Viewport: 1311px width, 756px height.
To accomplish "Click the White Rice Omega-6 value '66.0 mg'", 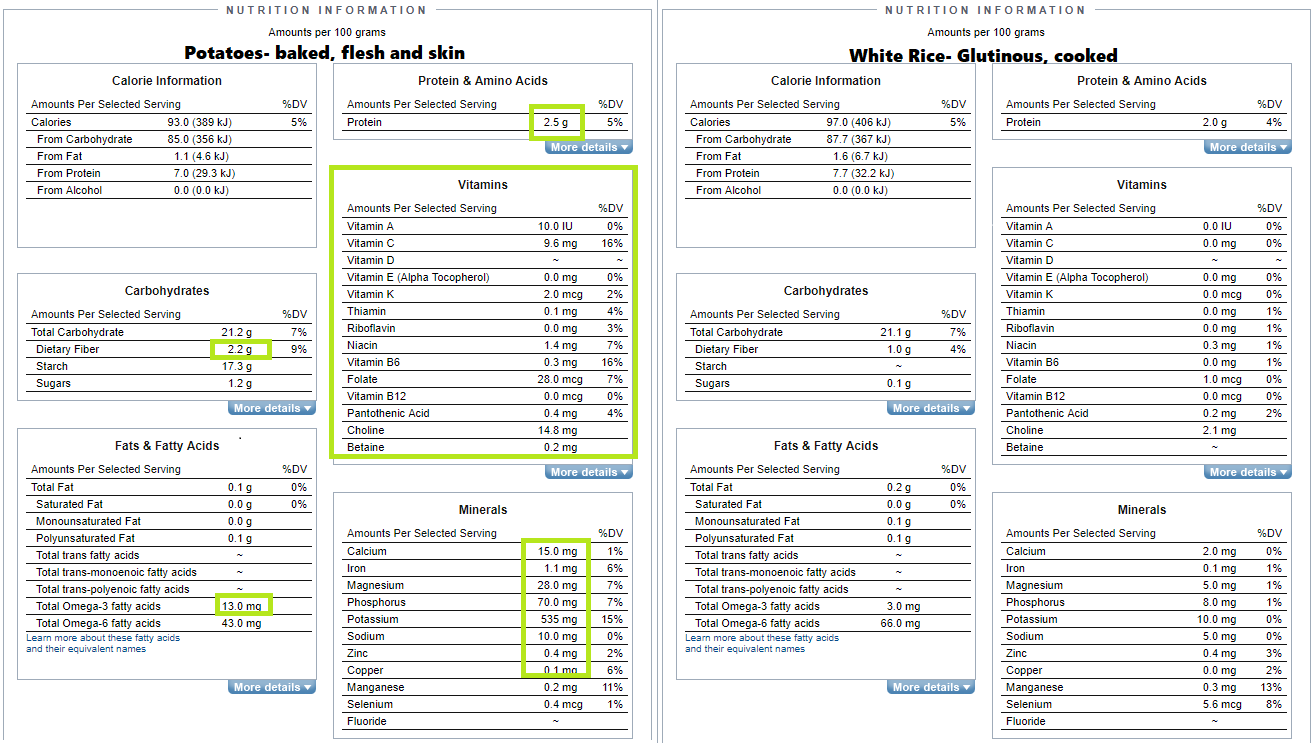I will pyautogui.click(x=900, y=623).
